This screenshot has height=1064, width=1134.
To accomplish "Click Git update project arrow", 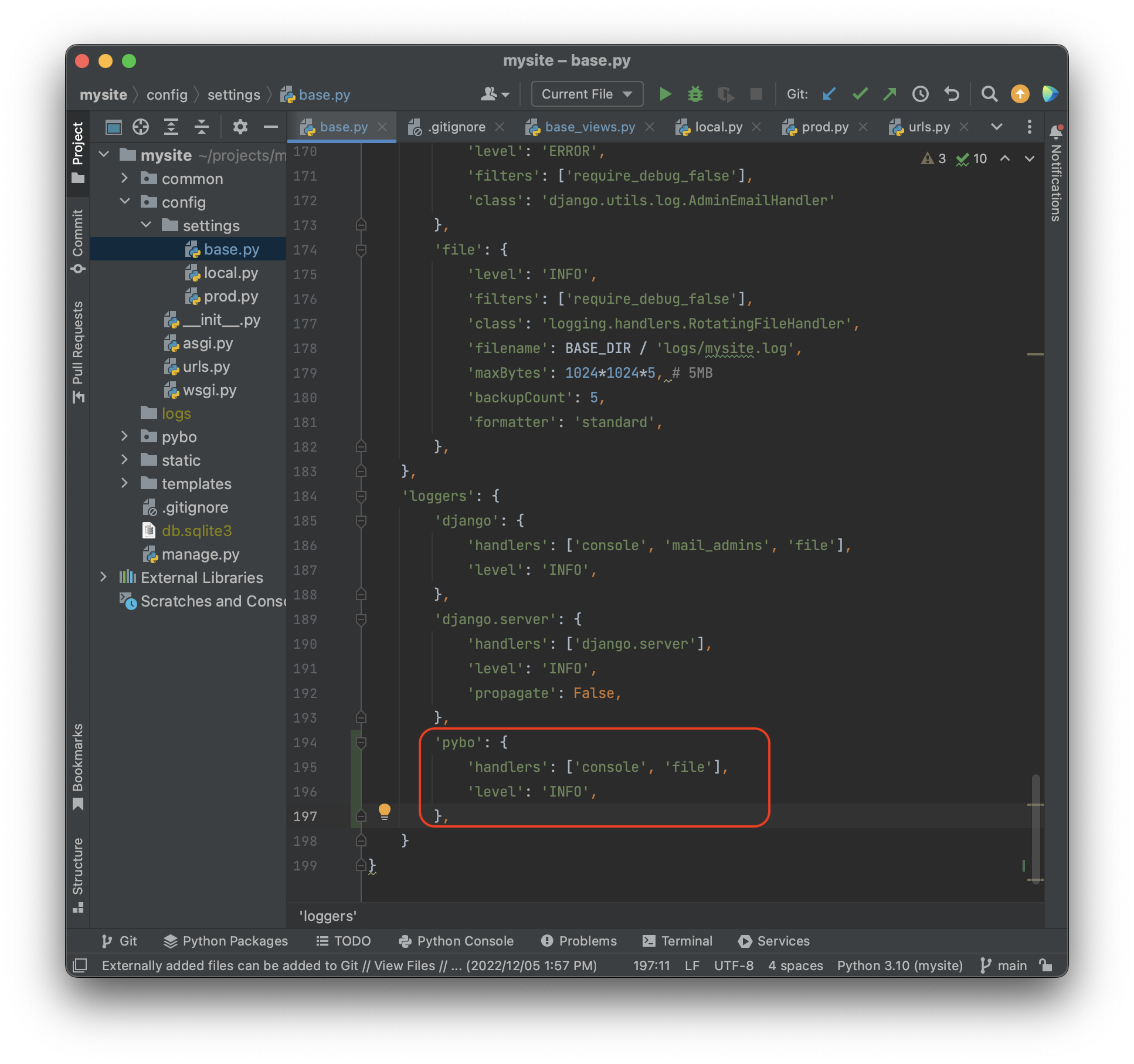I will pos(829,94).
